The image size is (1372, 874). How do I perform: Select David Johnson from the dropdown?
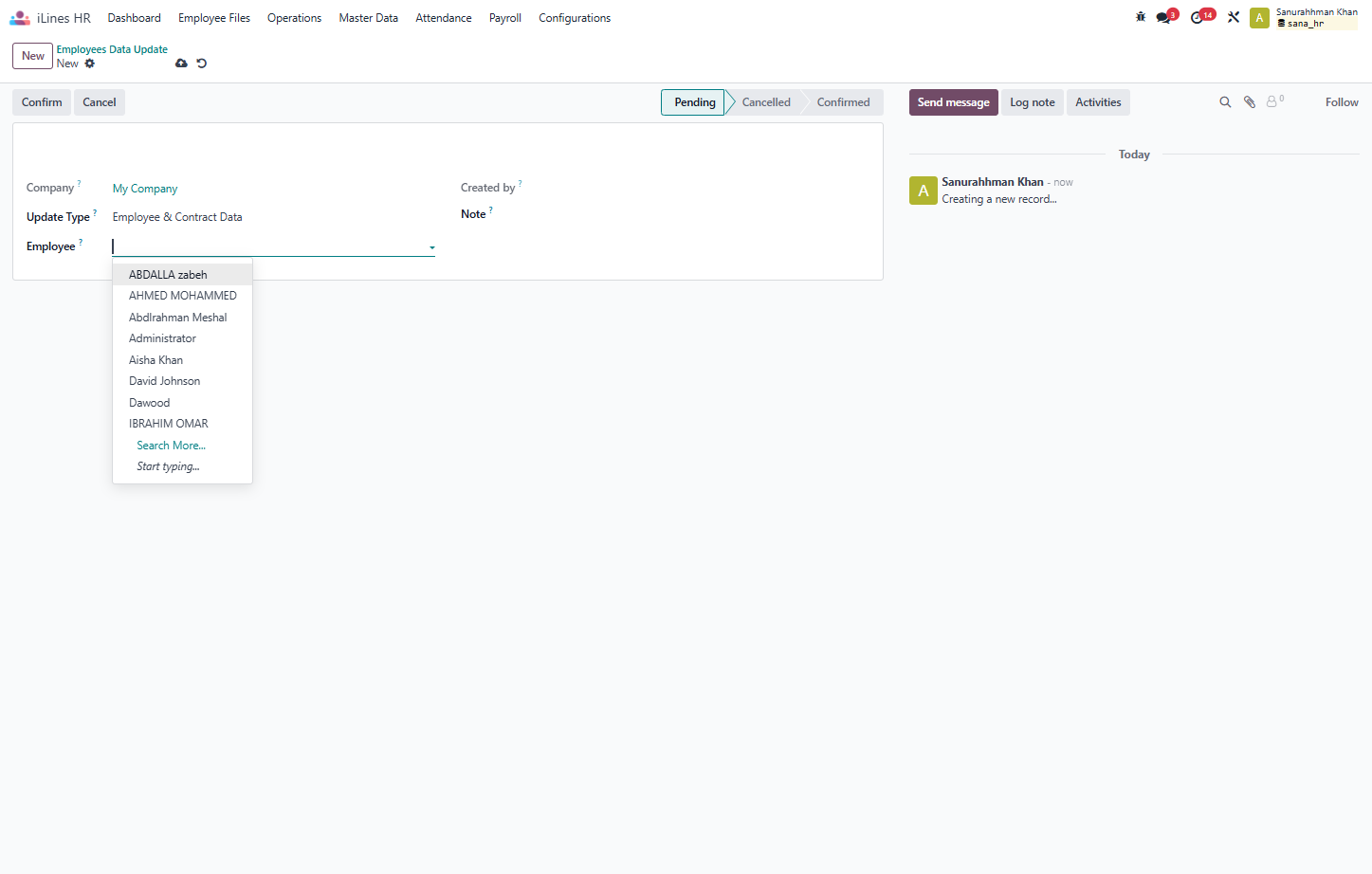pyautogui.click(x=182, y=381)
